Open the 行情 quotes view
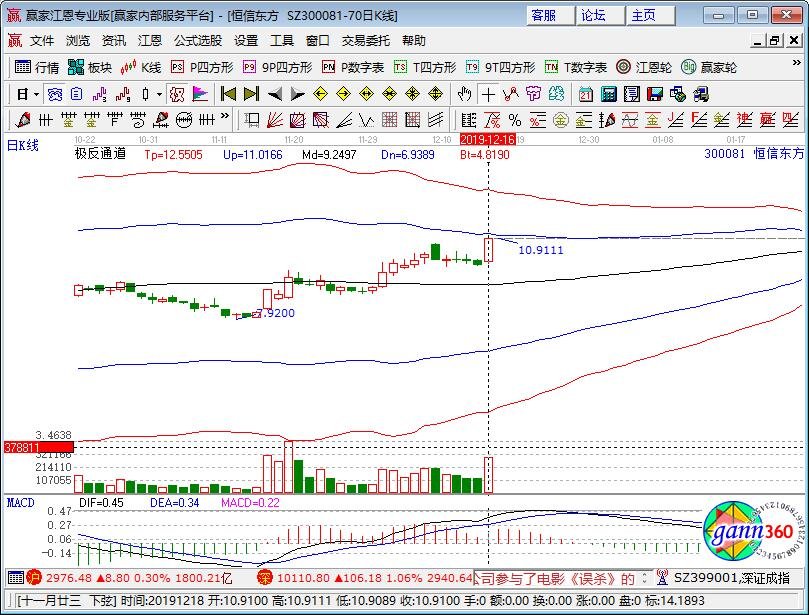Viewport: 809px width, 615px height. coord(37,67)
